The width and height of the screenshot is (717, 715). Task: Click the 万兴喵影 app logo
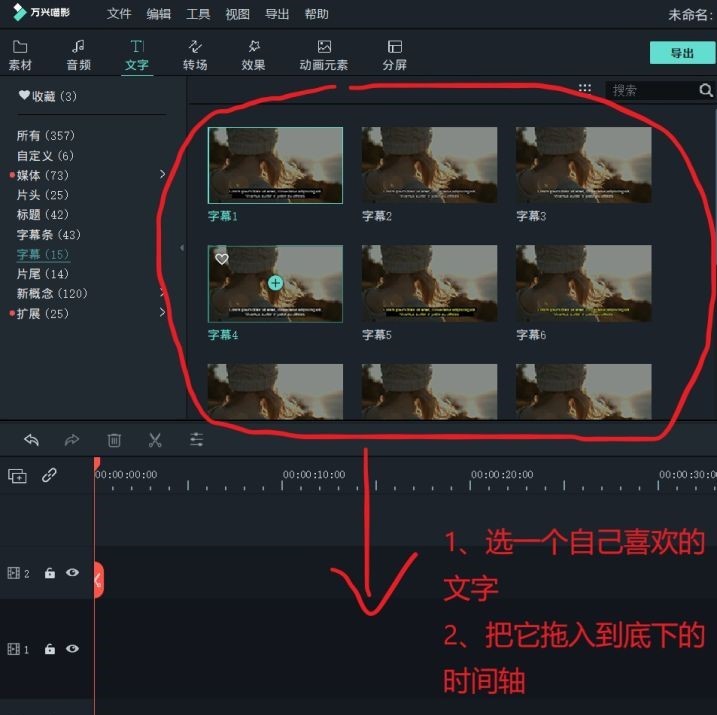click(41, 12)
